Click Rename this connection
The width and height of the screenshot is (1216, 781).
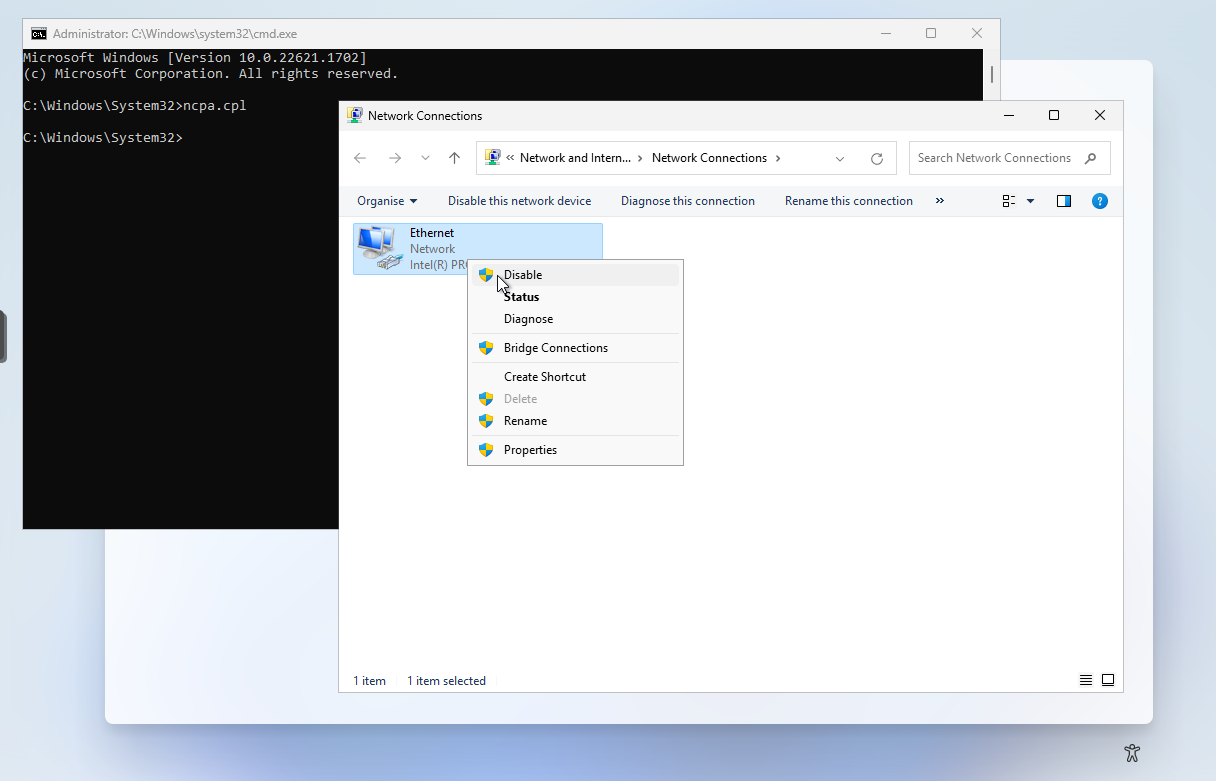(x=849, y=201)
